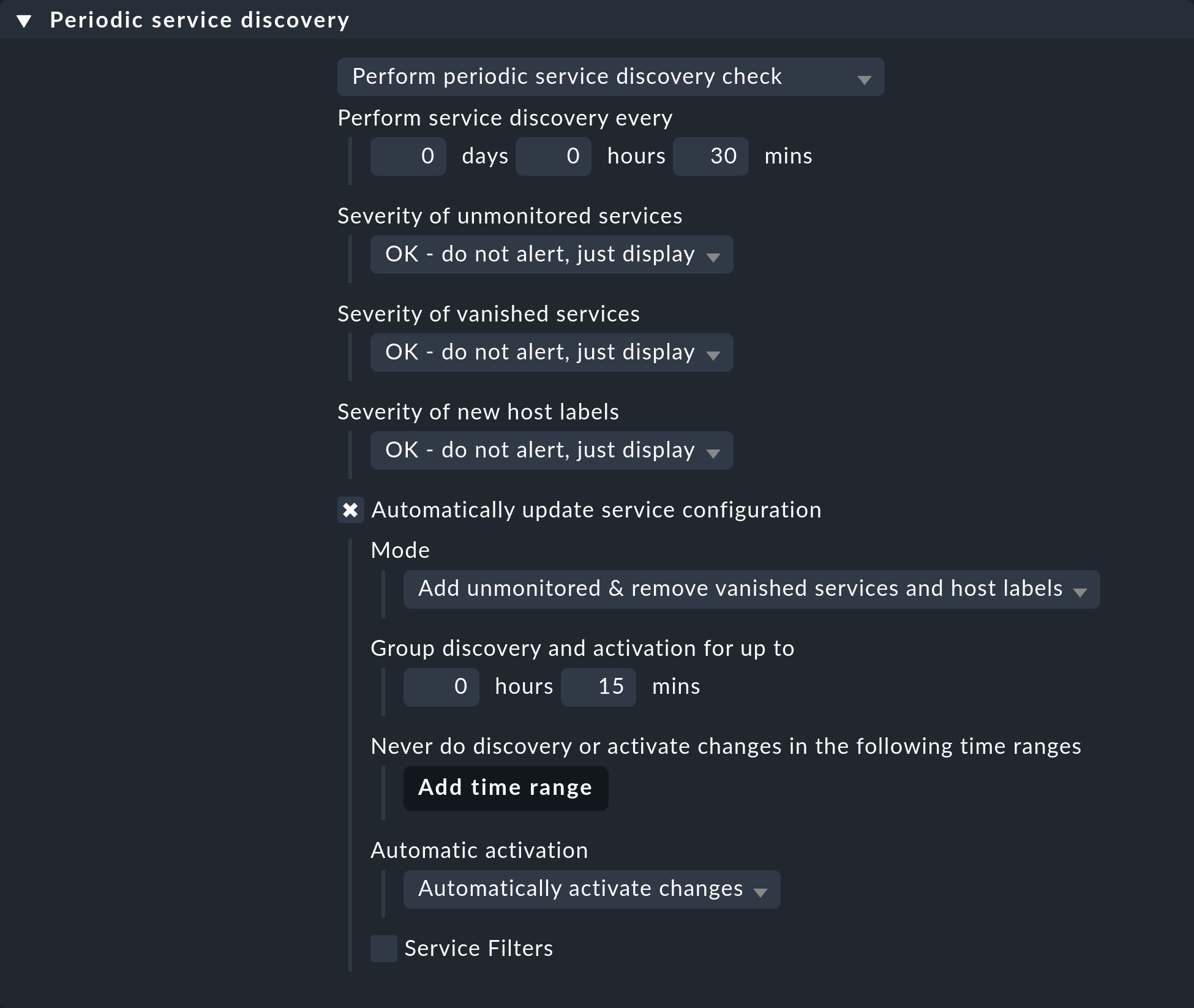Click the 15 mins group discovery field
1194x1008 pixels.
[x=598, y=687]
